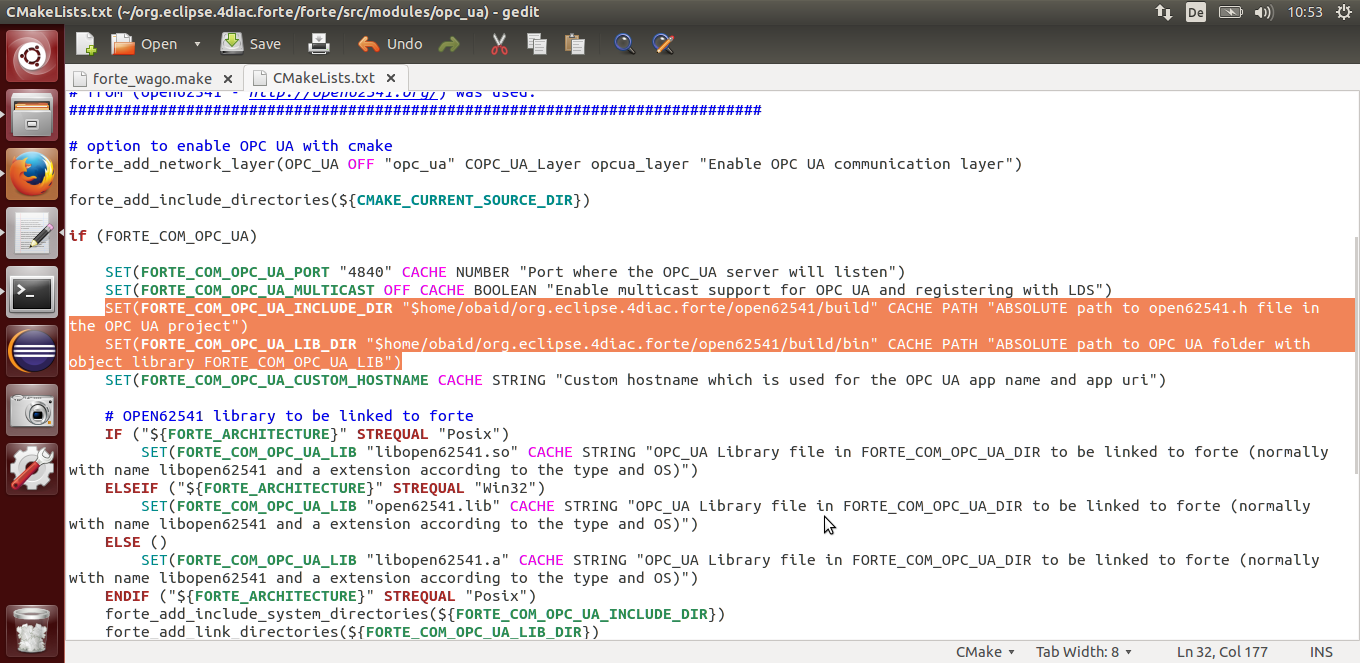This screenshot has width=1360, height=663.
Task: Click the "# option to enable OPC UA" comment
Action: pyautogui.click(x=231, y=146)
